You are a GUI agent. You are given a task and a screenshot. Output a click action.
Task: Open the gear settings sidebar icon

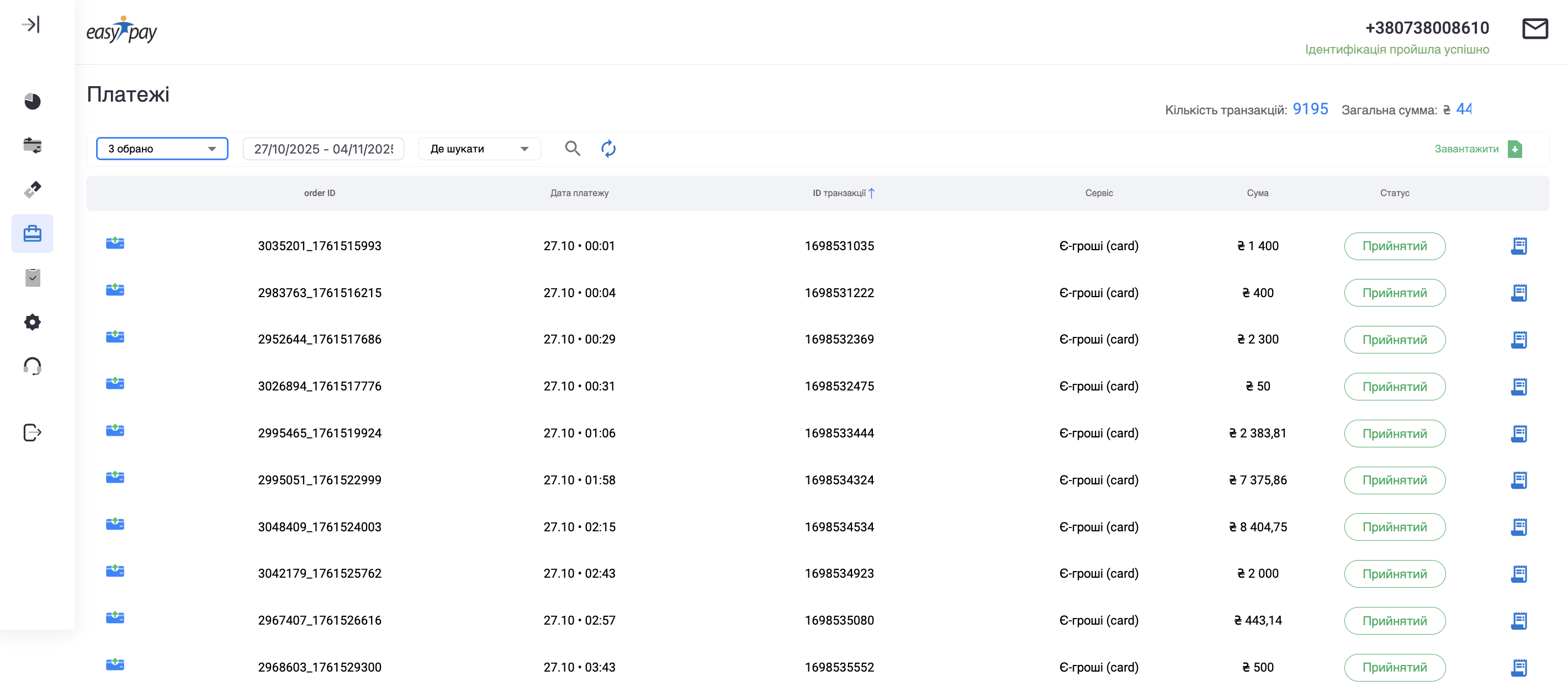pyautogui.click(x=32, y=322)
